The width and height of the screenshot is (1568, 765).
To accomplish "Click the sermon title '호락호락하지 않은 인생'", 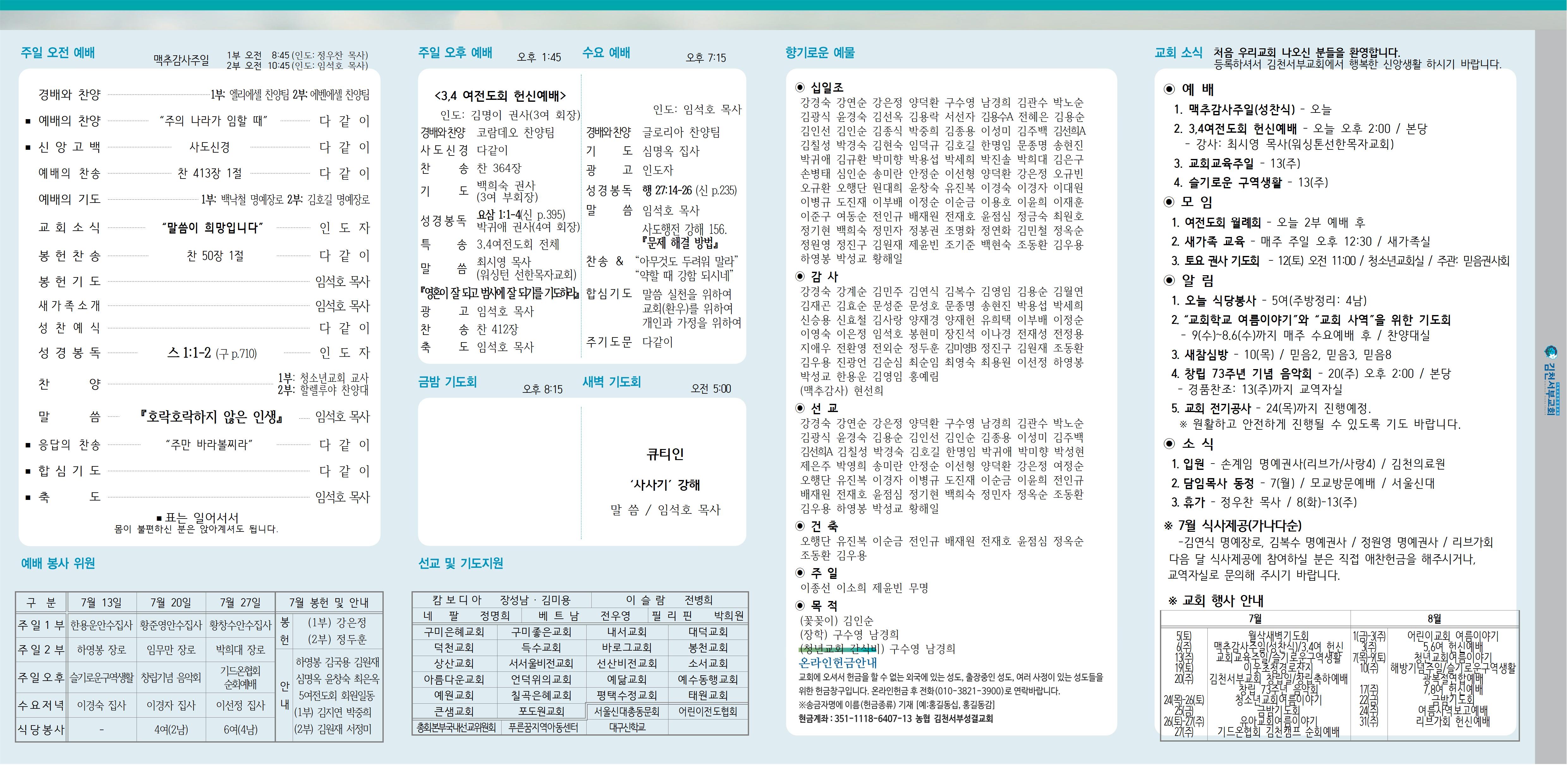I will [x=211, y=416].
